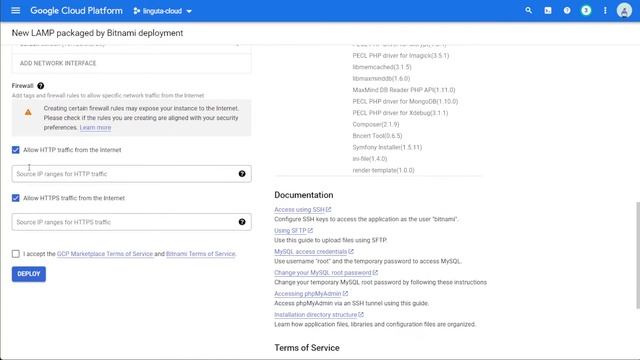The height and width of the screenshot is (360, 640).
Task: Click the page vertical scrollbar thumb
Action: point(638,255)
